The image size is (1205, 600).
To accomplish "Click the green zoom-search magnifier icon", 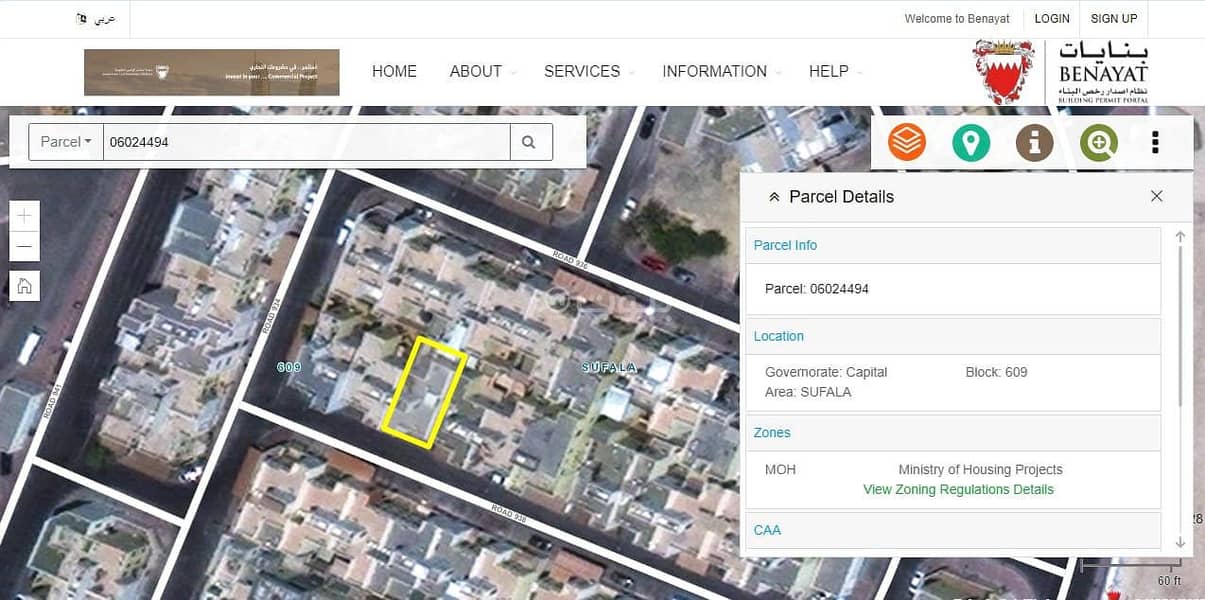I will (1098, 143).
